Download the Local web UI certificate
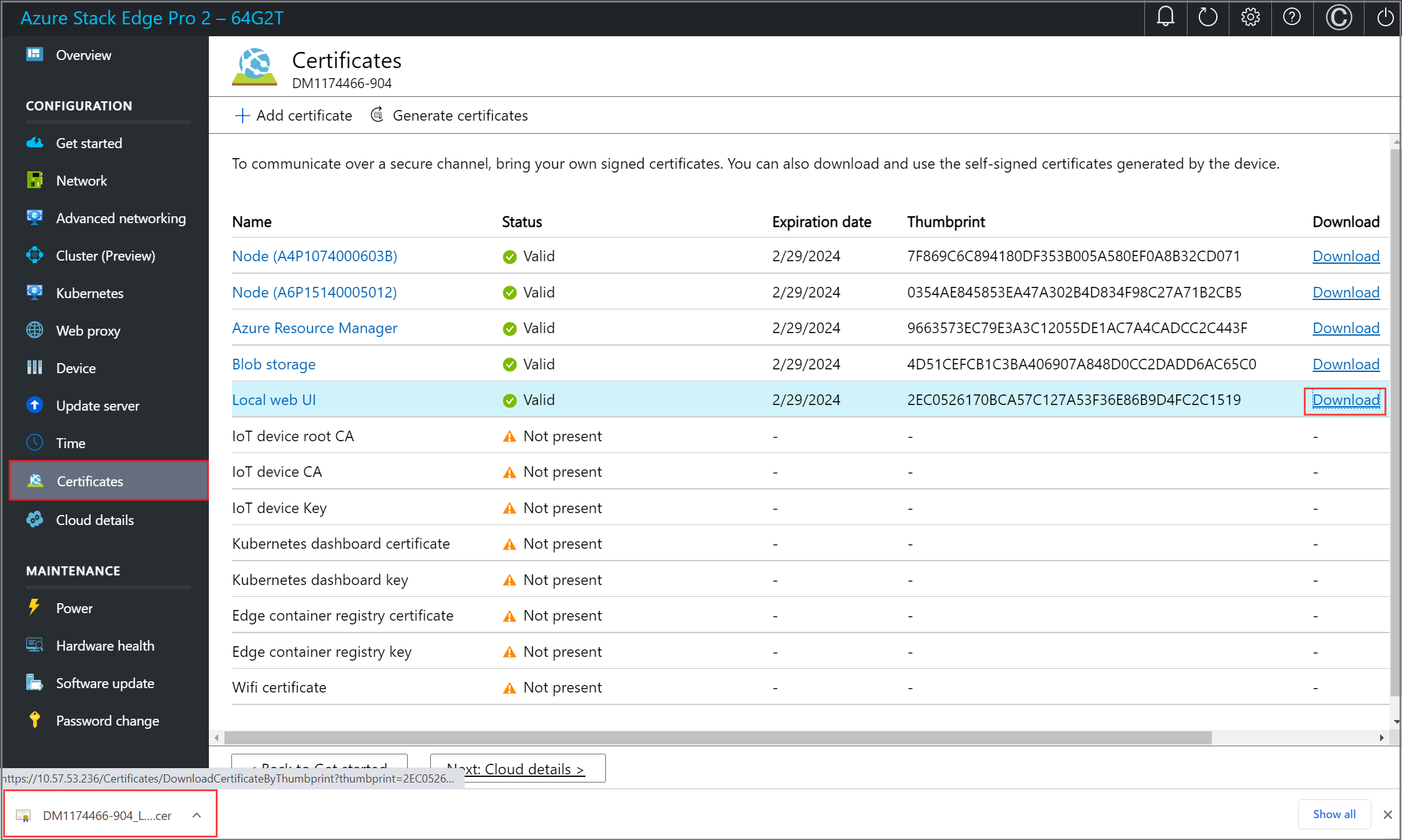This screenshot has height=840, width=1402. [1344, 399]
